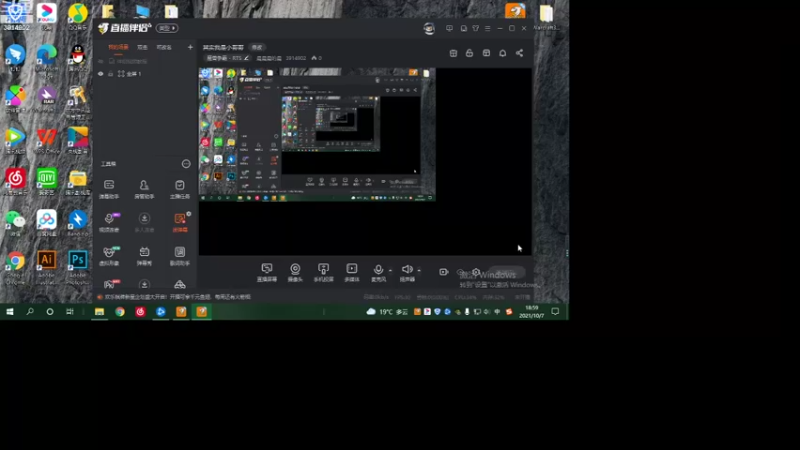
Task: Open the WeChat desktop shortcut
Action: tap(15, 224)
